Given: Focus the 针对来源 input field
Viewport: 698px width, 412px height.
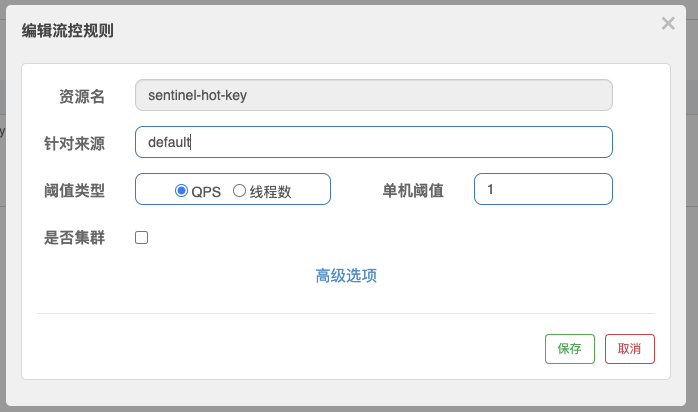Looking at the screenshot, I should click(373, 142).
